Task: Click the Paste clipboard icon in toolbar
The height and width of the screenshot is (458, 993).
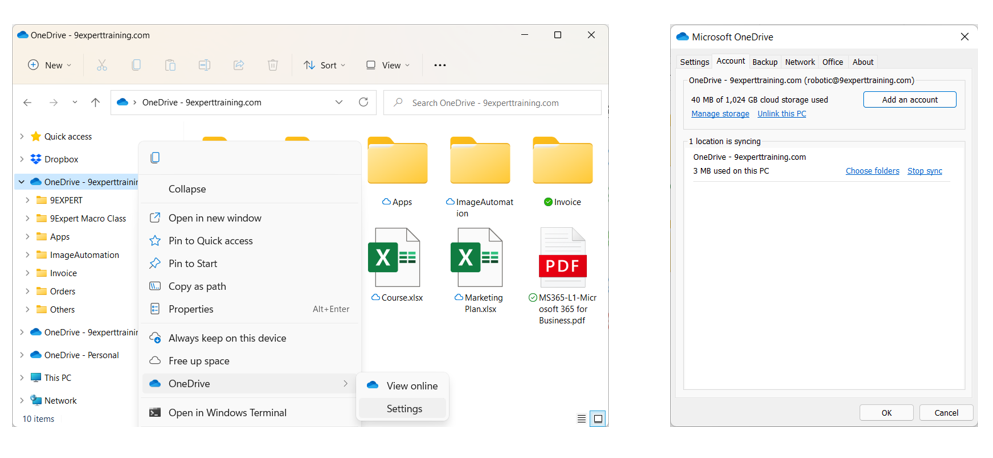Action: coord(170,65)
